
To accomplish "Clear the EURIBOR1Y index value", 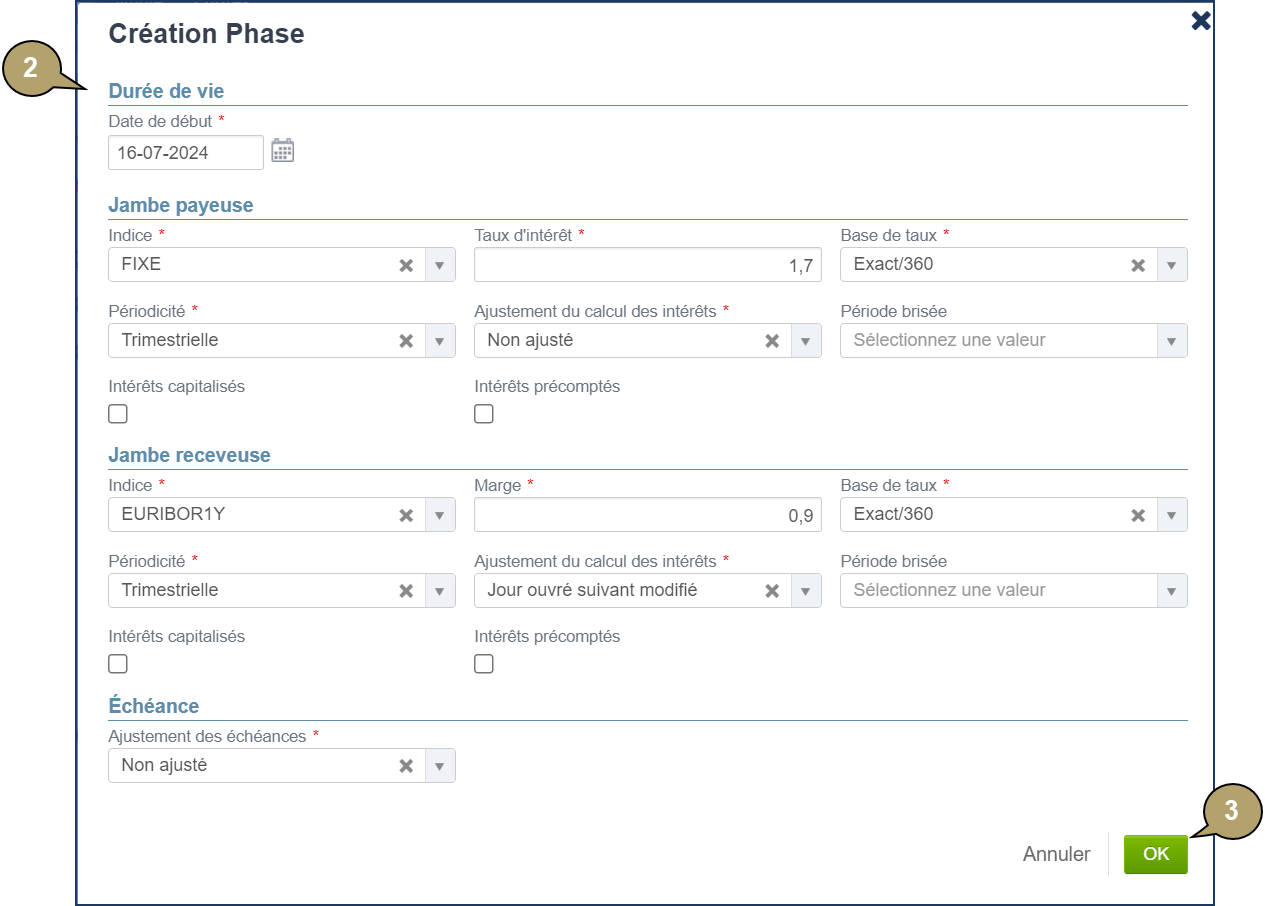I will pos(406,515).
